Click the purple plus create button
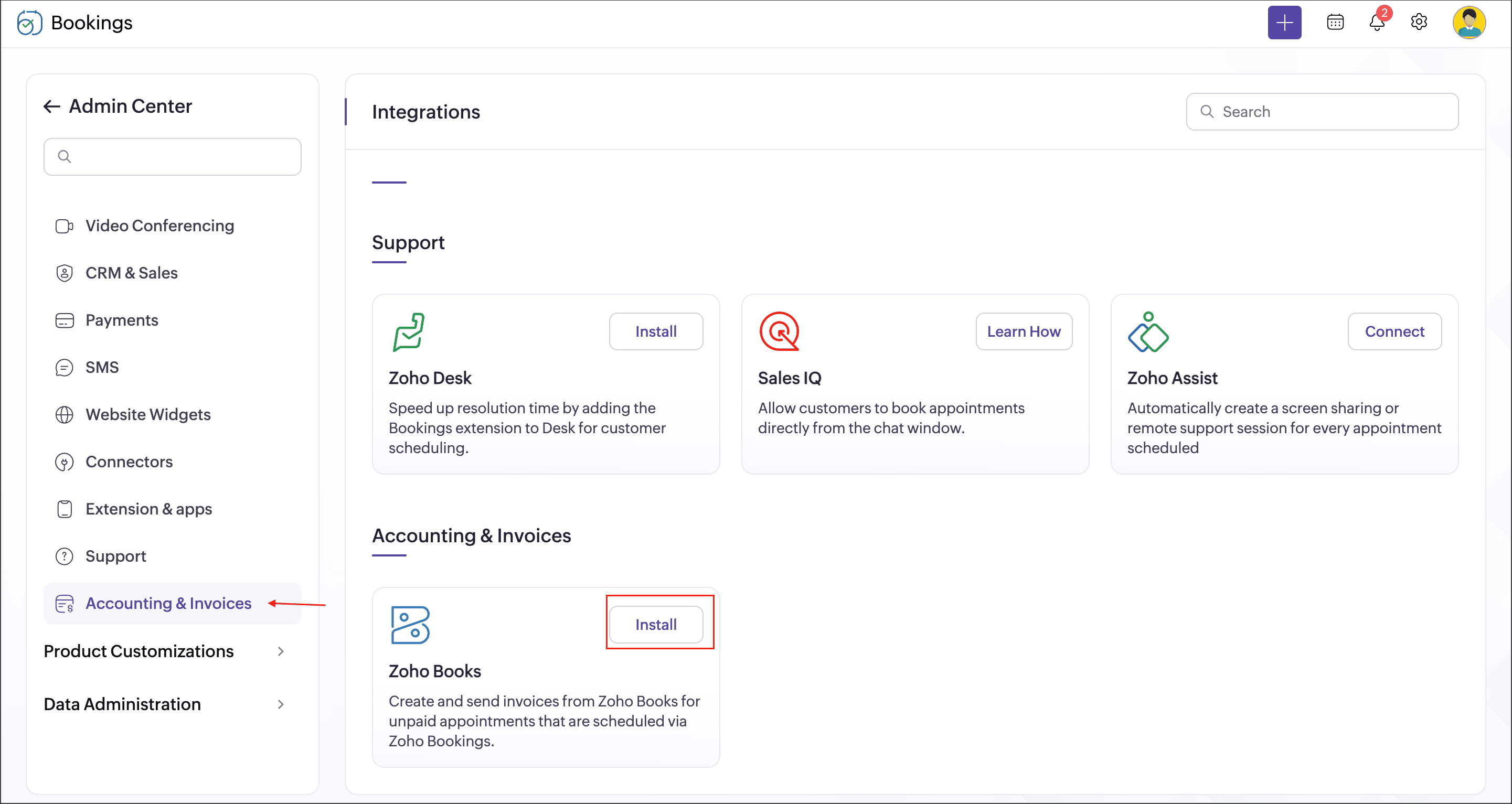Viewport: 1512px width, 804px height. [x=1284, y=23]
